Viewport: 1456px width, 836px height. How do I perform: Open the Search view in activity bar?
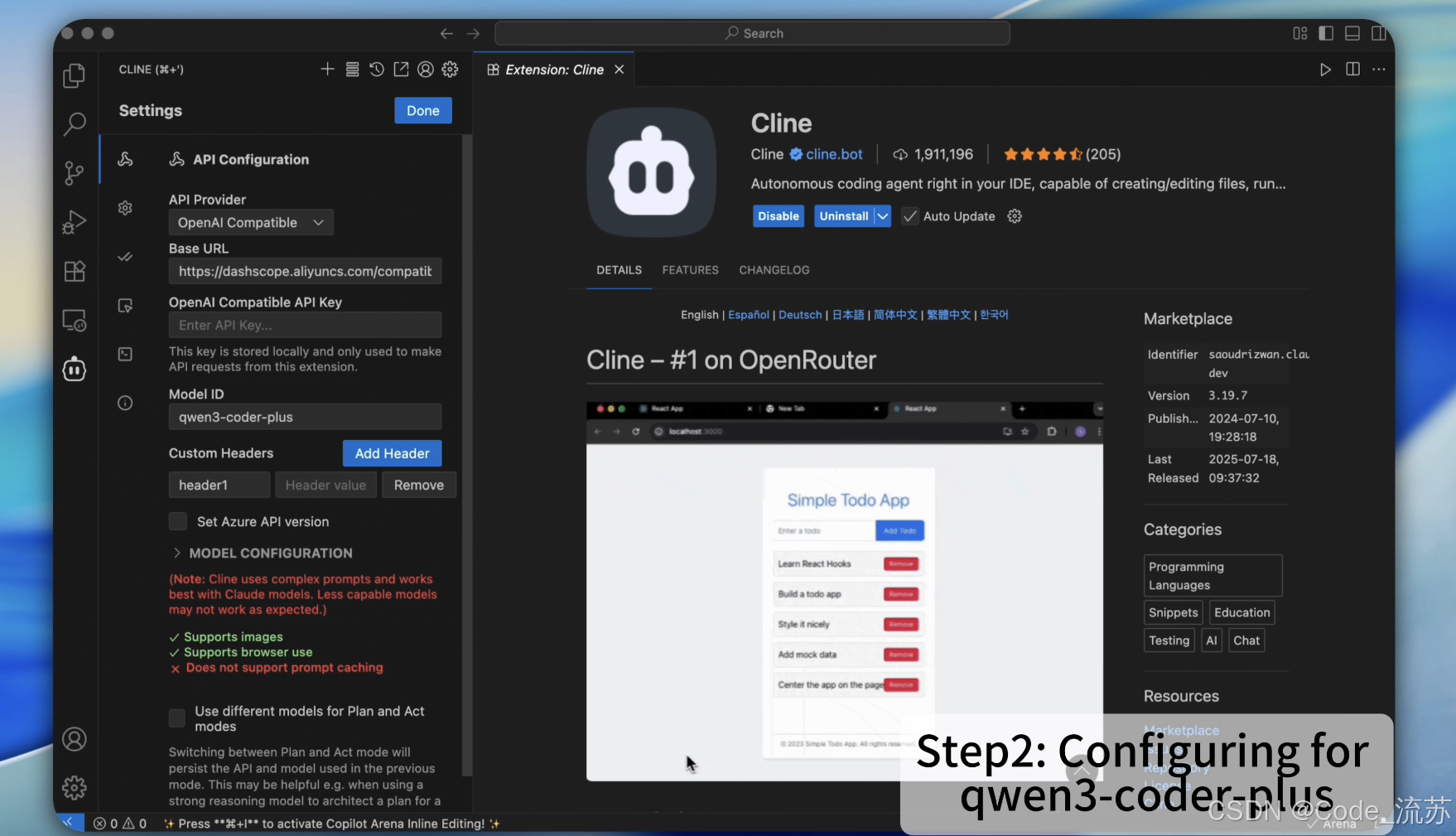click(75, 124)
